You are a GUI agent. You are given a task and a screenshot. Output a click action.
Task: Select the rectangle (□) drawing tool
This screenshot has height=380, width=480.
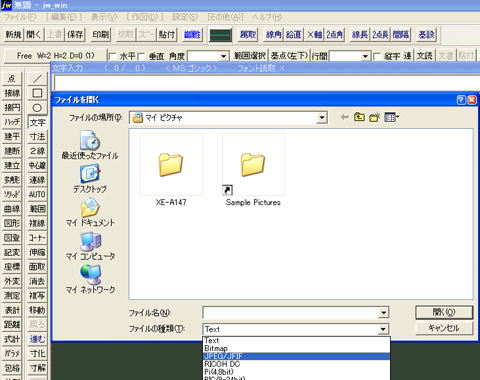37,93
